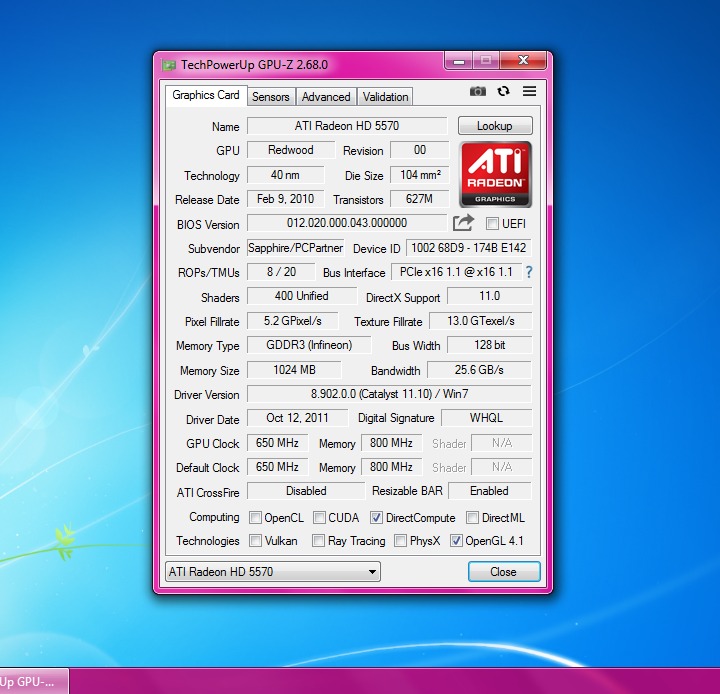Toggle the OpenGL 4.1 checkbox
This screenshot has width=720, height=694.
456,541
